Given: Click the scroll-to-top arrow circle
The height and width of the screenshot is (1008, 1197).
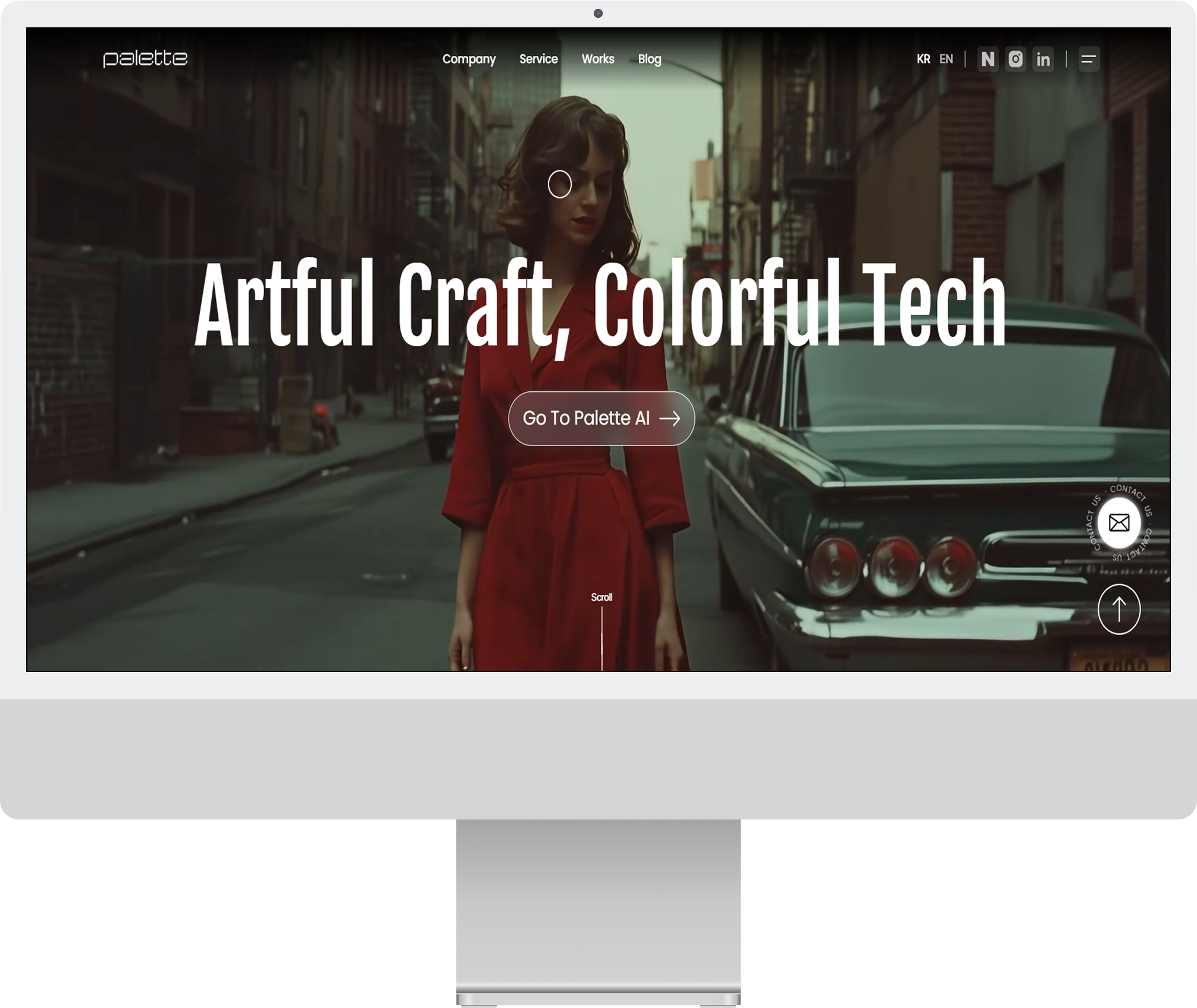Looking at the screenshot, I should click(1119, 610).
